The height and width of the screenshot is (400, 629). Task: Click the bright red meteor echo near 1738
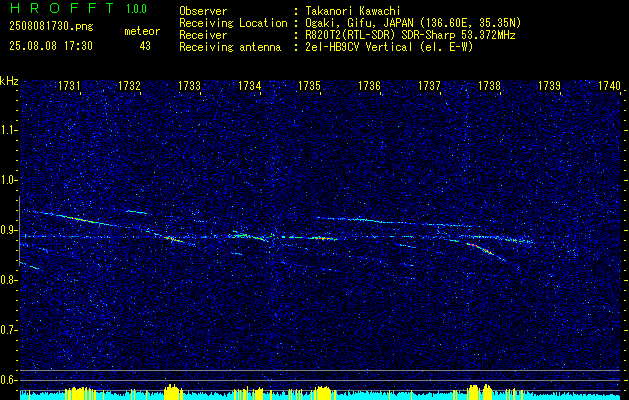pos(480,248)
